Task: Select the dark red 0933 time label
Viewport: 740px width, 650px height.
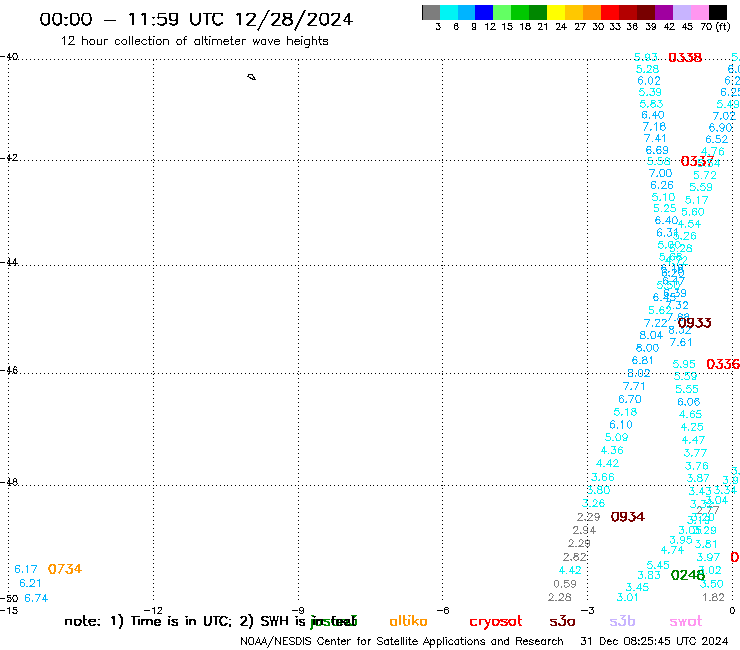Action: point(694,323)
